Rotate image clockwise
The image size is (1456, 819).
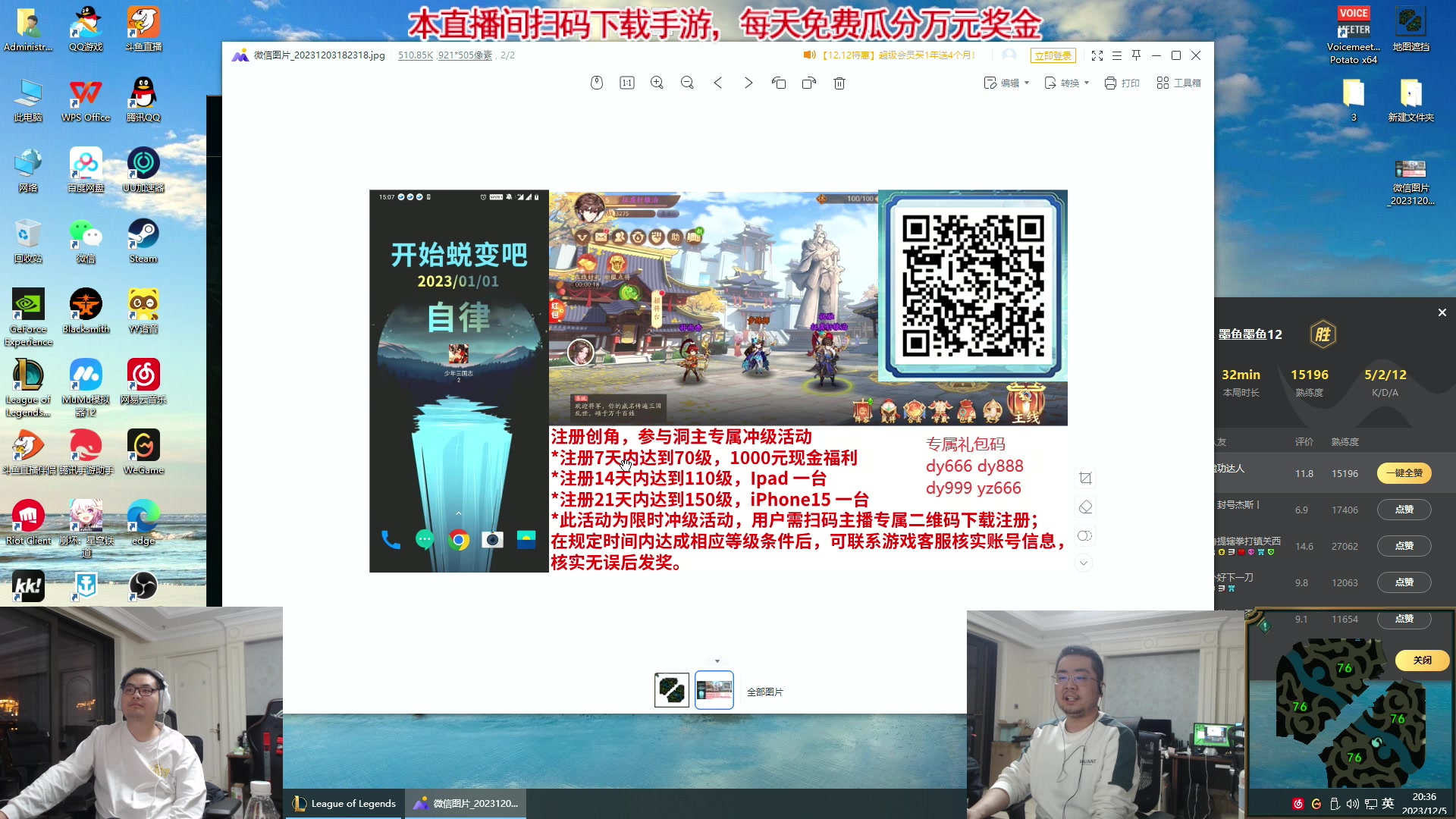click(809, 83)
